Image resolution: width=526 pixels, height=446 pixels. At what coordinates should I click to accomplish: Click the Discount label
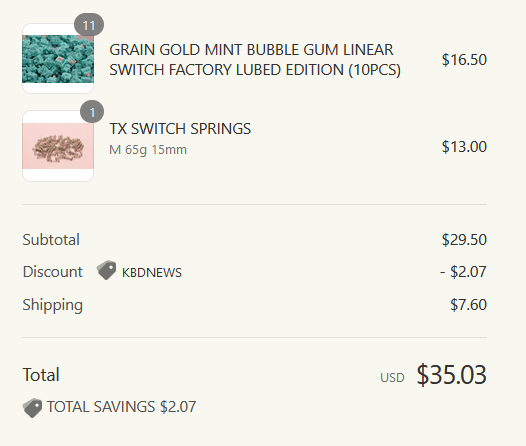coord(52,272)
